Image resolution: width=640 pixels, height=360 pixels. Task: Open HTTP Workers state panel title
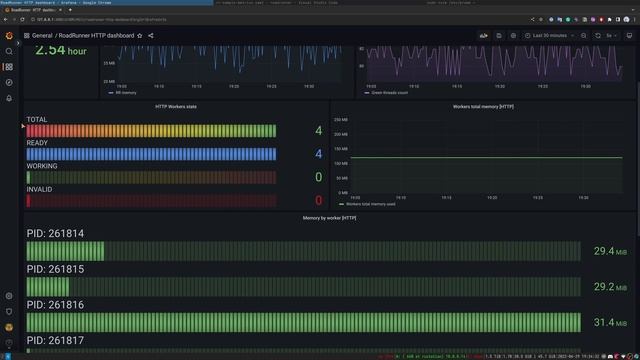coord(176,107)
